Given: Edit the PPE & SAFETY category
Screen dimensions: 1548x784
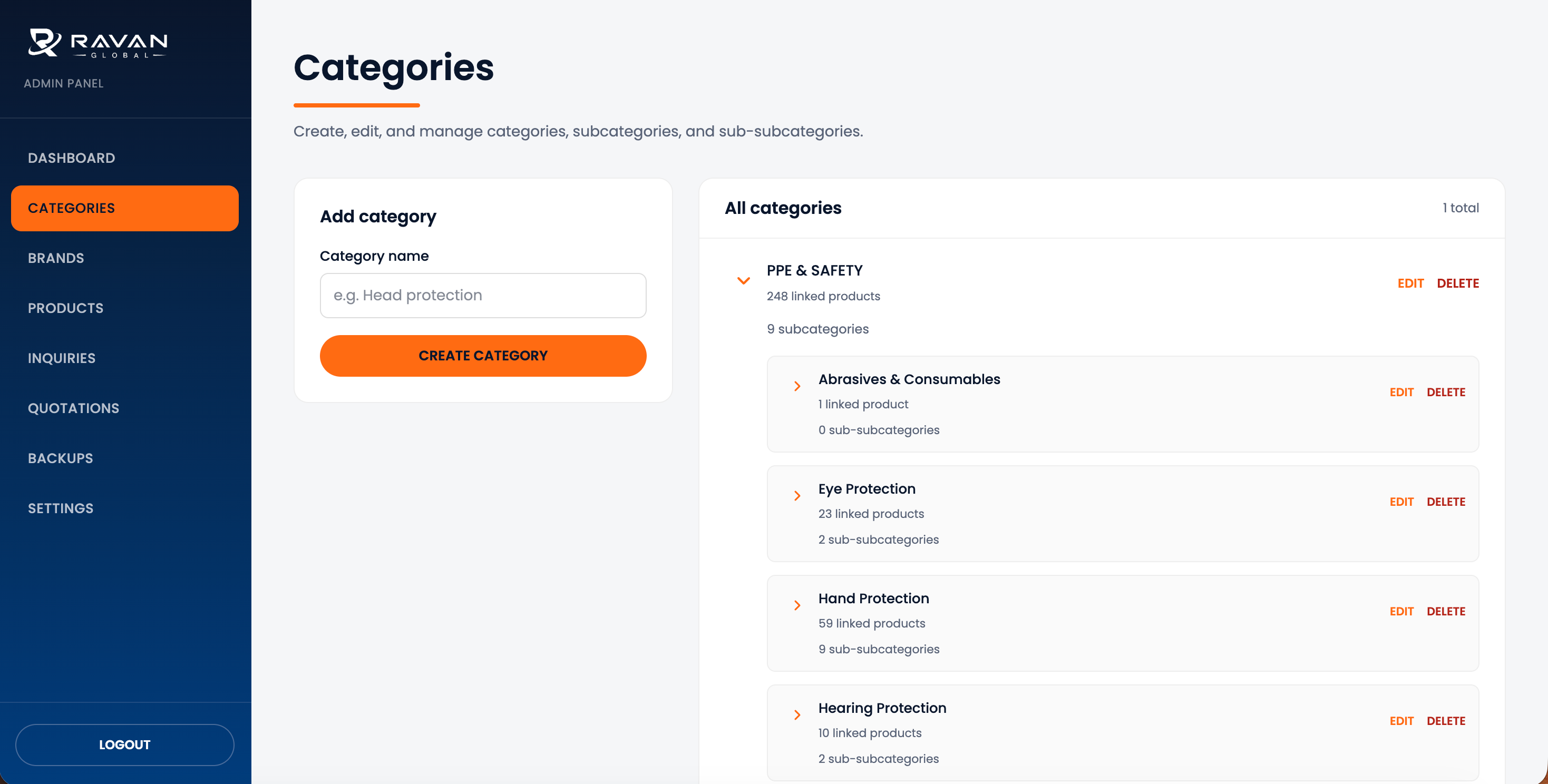Looking at the screenshot, I should 1410,283.
